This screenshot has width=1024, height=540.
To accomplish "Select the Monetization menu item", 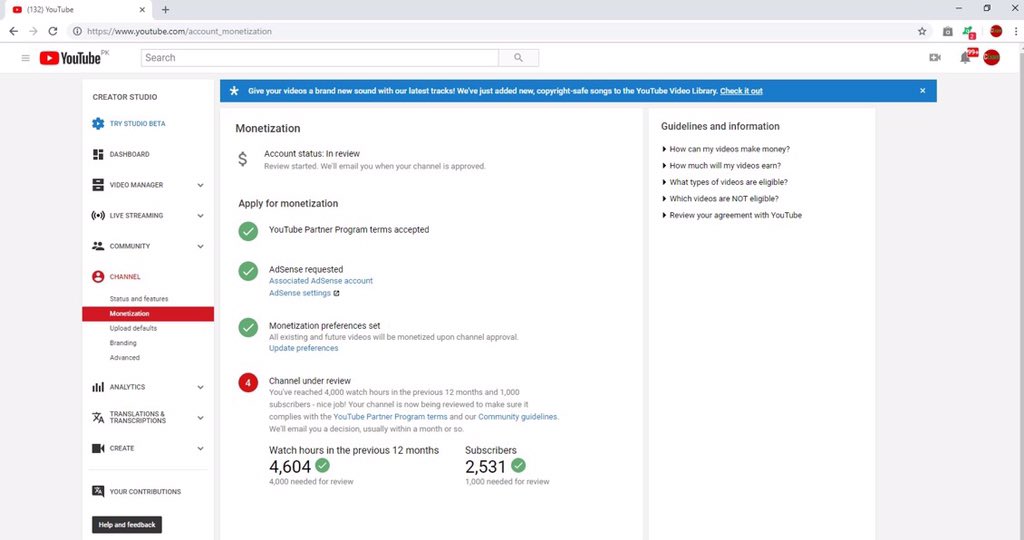I will [148, 314].
